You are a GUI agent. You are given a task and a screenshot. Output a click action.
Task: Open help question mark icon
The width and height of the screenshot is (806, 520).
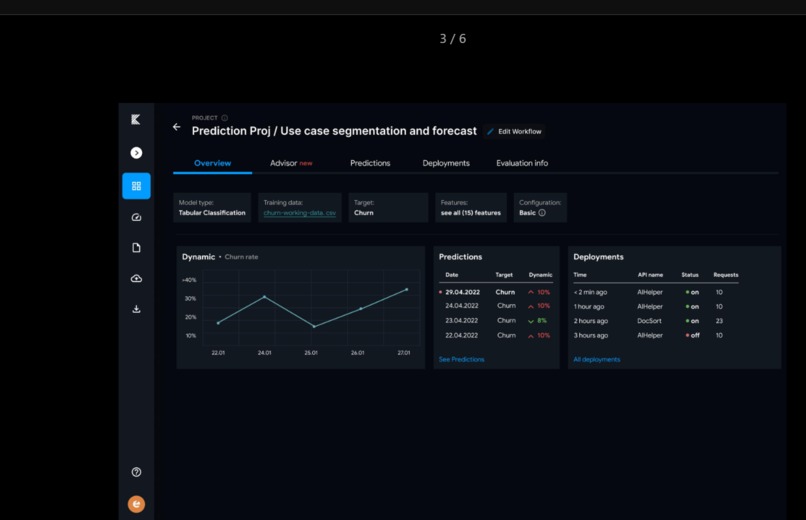point(136,472)
